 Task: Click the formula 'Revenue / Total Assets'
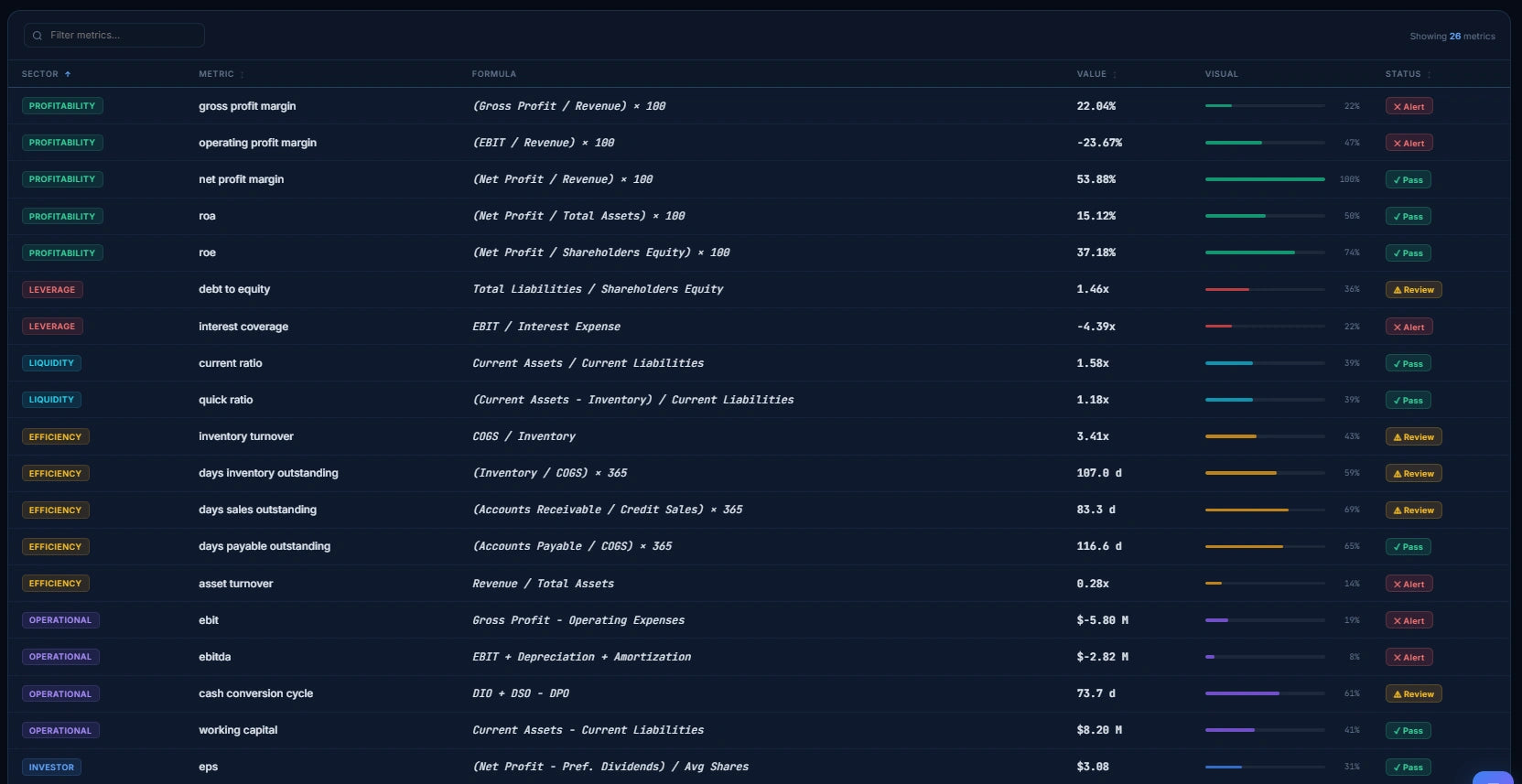pos(543,584)
